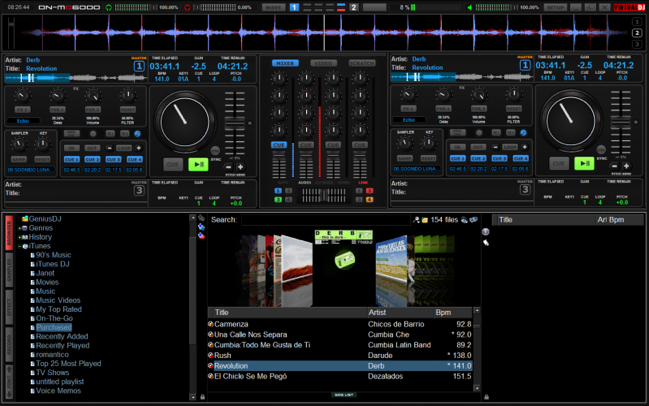Click pitch bend minus on left deck
The height and width of the screenshot is (406, 649).
tap(228, 167)
